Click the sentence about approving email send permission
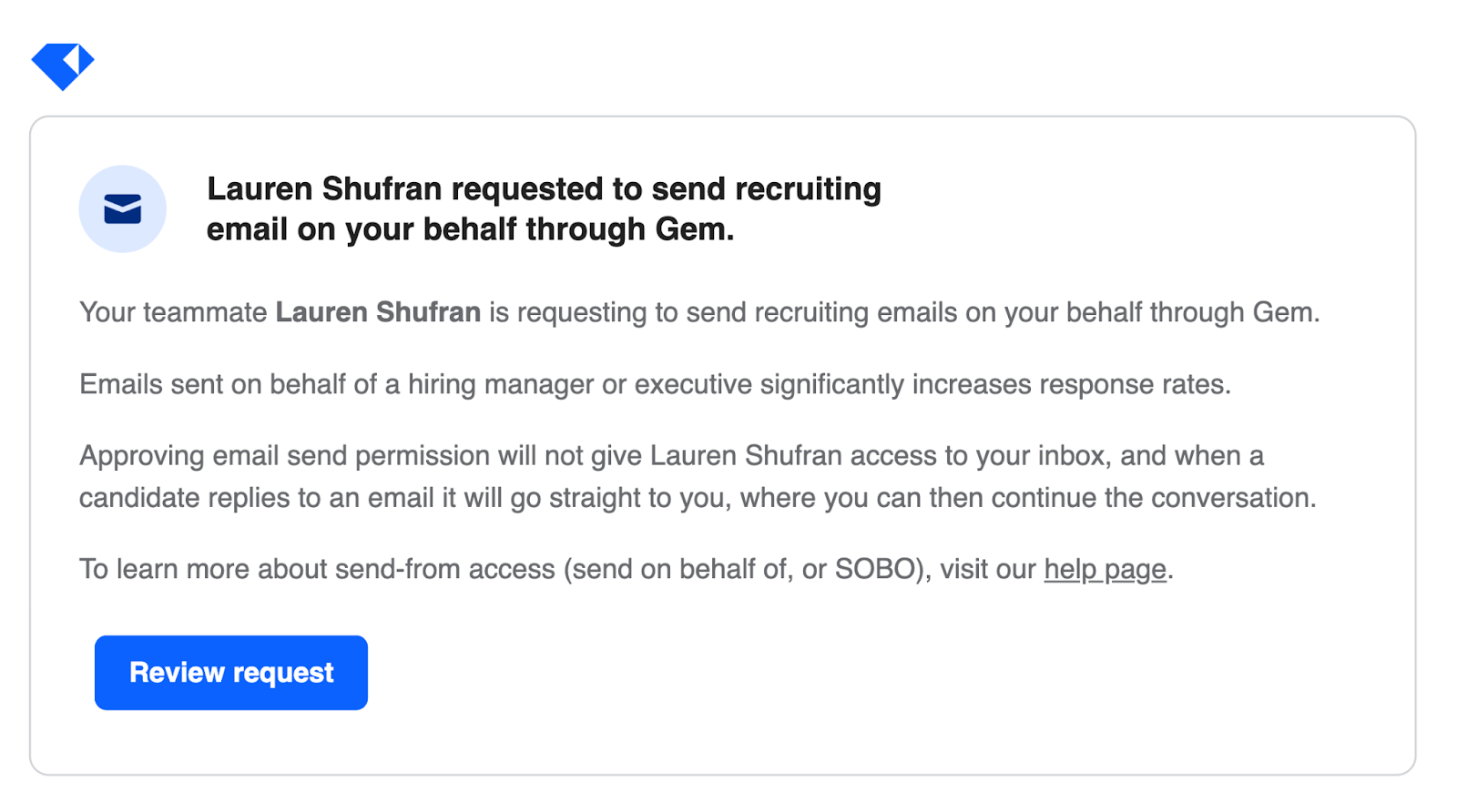Viewport: 1457px width, 812px height. tap(671, 455)
